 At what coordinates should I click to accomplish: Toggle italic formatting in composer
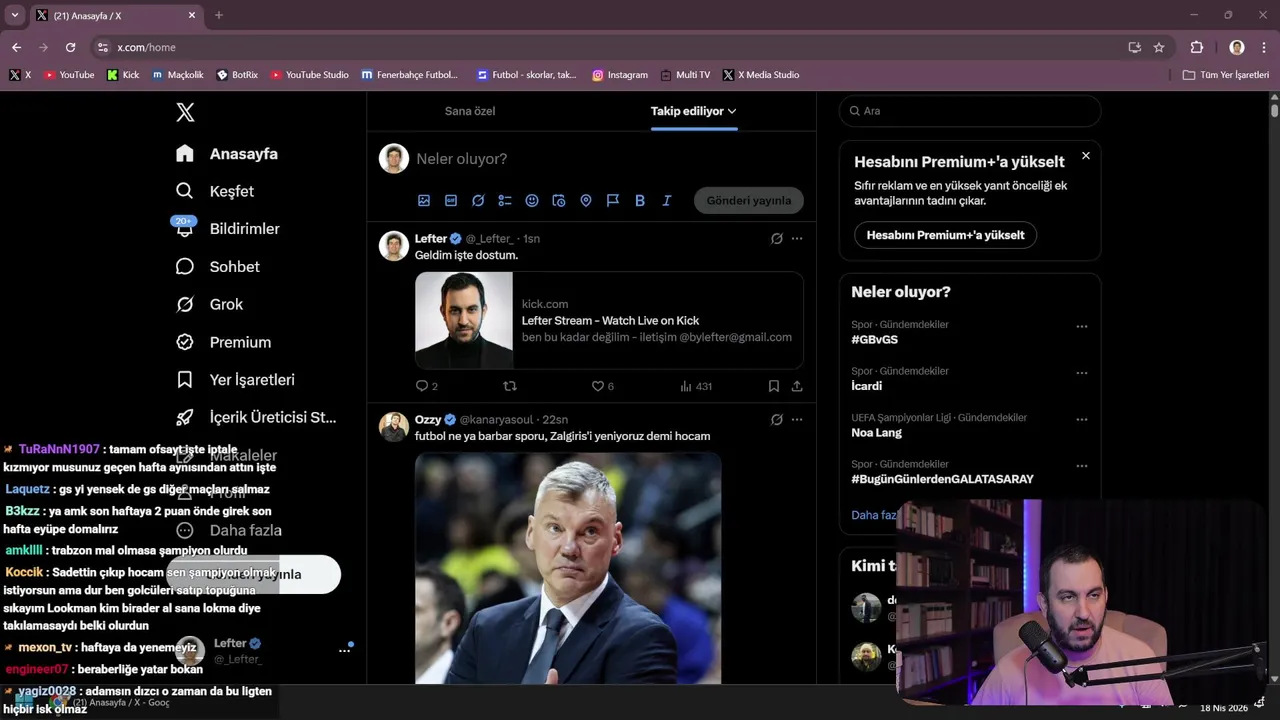[667, 201]
